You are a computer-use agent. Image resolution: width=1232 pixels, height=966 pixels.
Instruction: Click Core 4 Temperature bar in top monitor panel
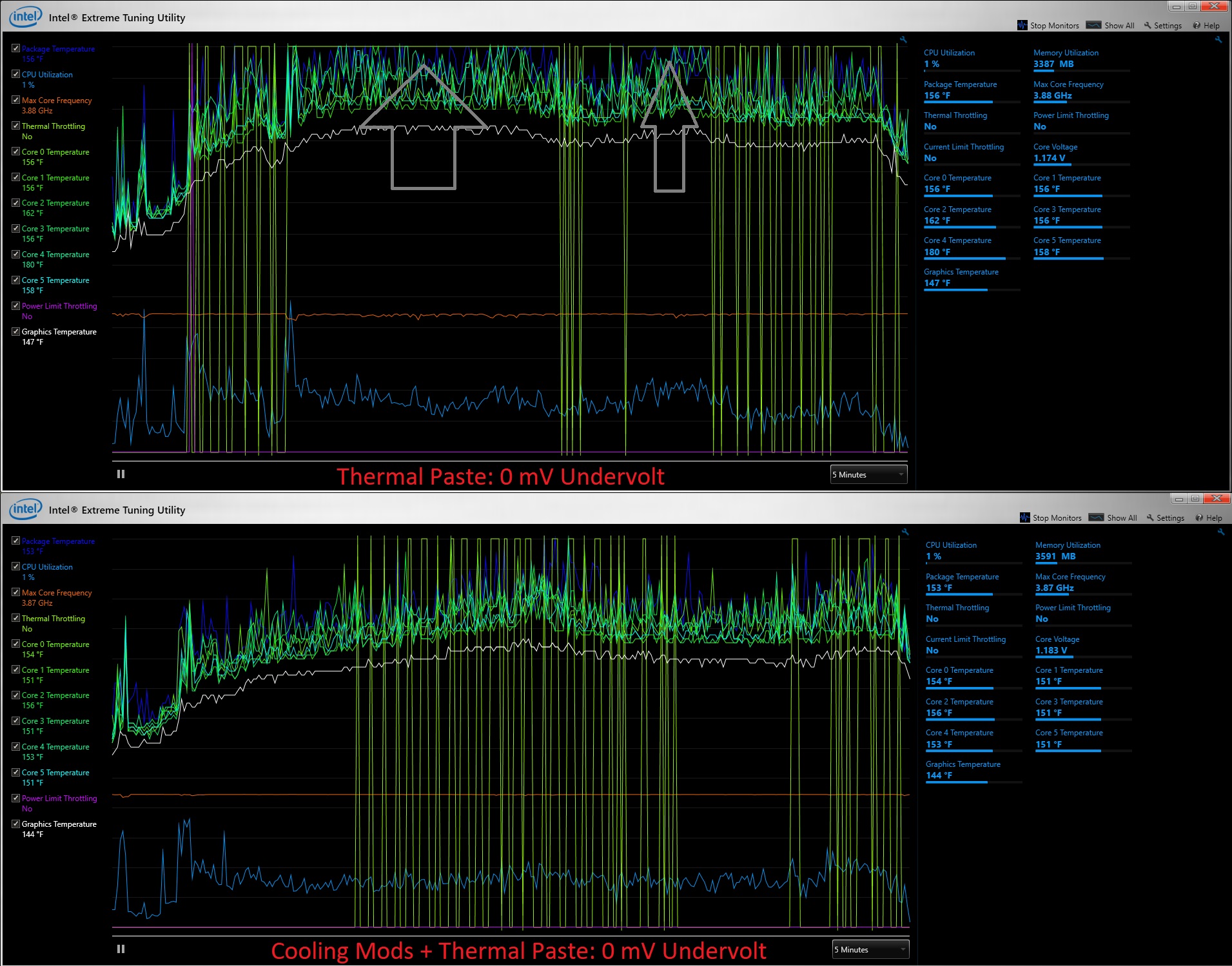[x=972, y=259]
